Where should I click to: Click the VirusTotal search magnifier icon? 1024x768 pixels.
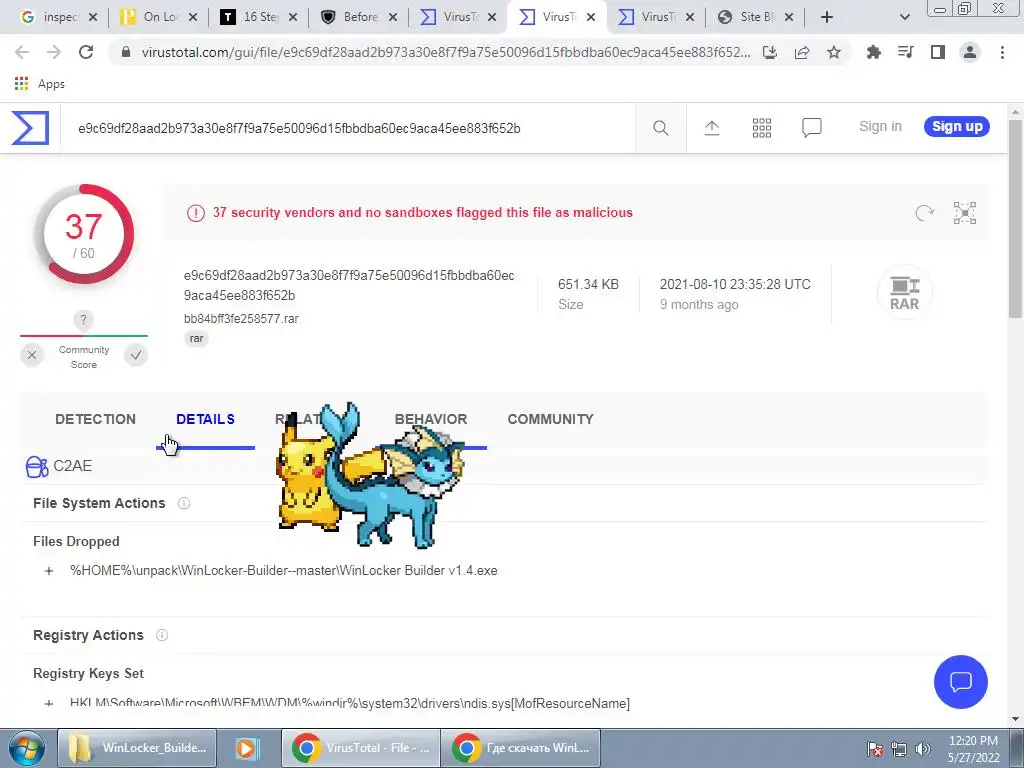click(661, 128)
